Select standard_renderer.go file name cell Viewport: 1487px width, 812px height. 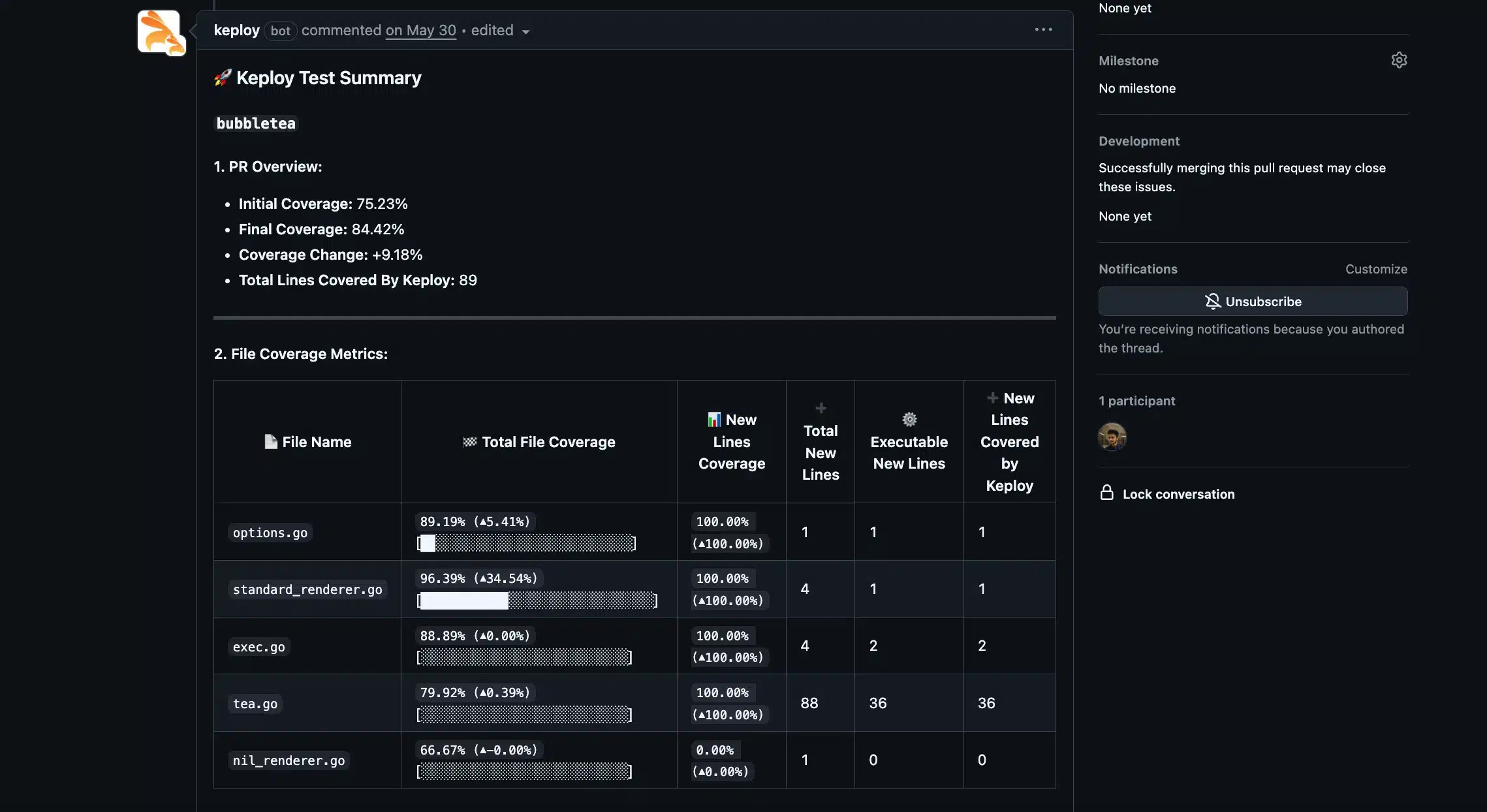point(307,589)
